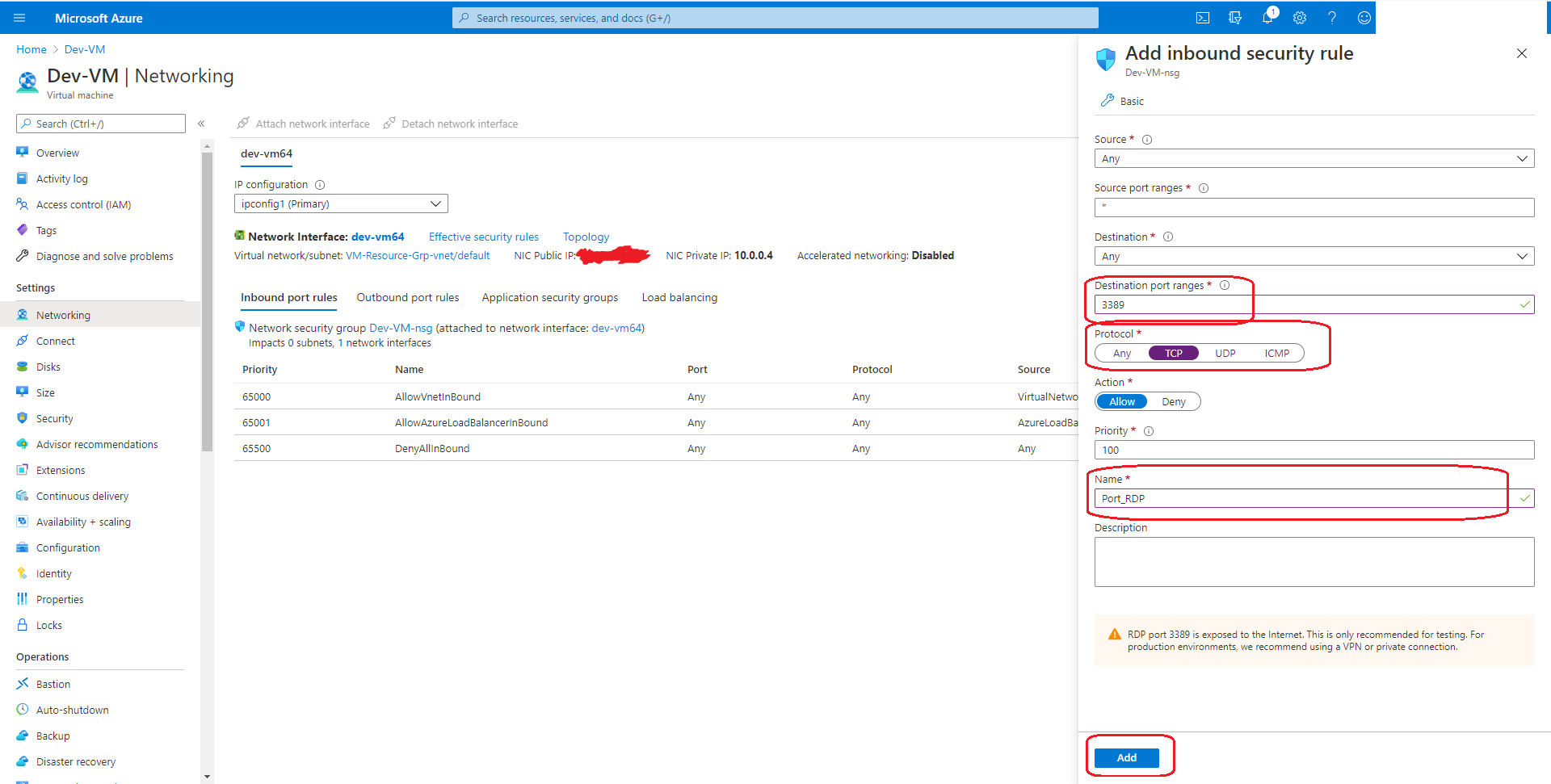The image size is (1551, 784).
Task: Click the Activity log sidebar icon
Action: click(x=22, y=178)
